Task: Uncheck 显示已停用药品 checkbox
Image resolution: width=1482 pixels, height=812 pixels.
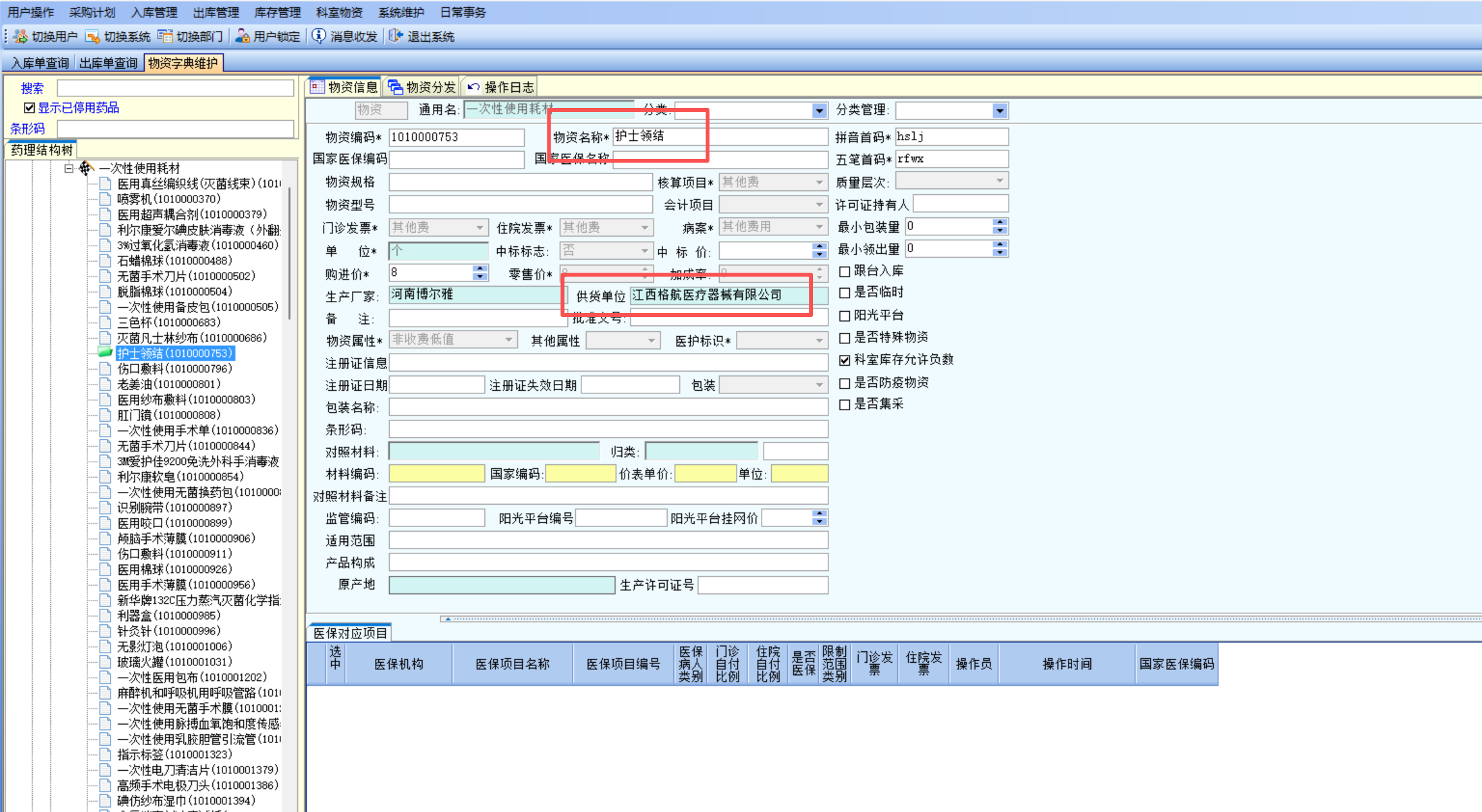Action: (29, 108)
